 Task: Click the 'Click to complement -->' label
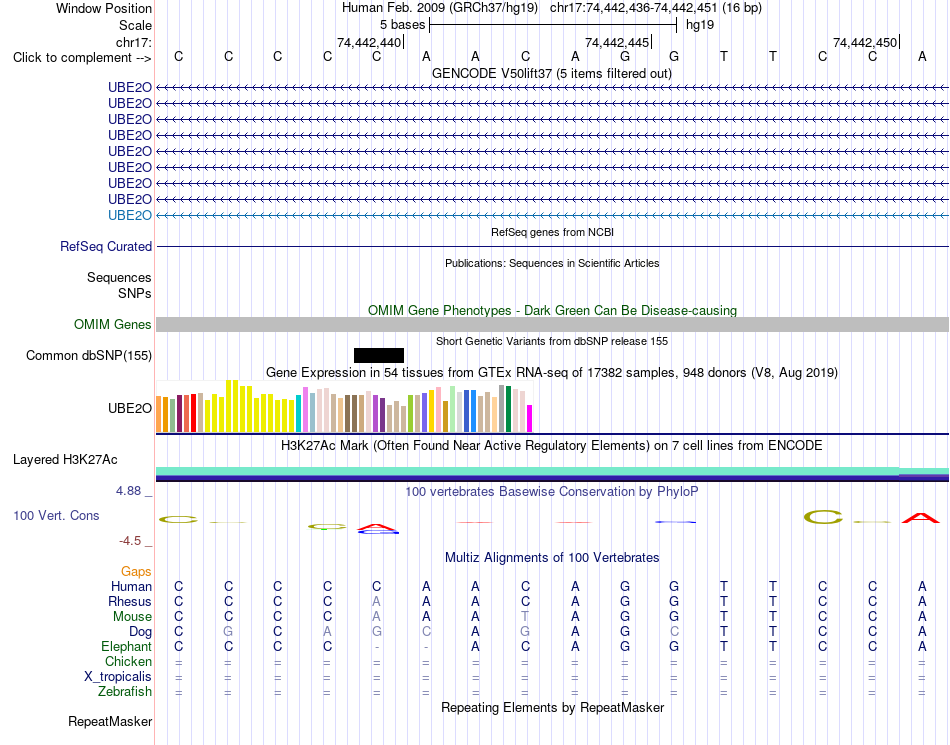[82, 58]
